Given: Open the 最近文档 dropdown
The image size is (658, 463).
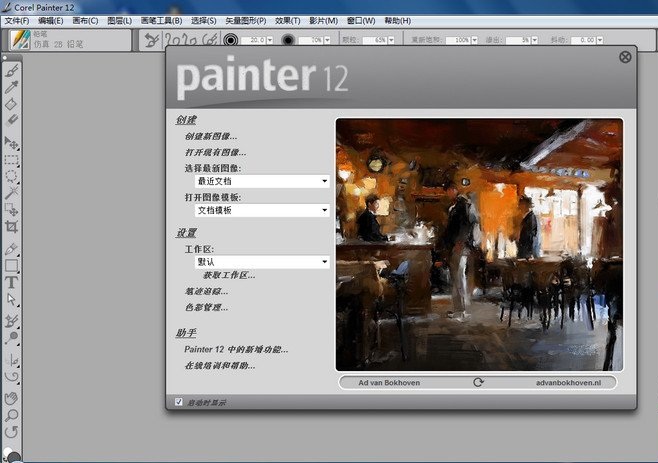Looking at the screenshot, I should click(x=262, y=181).
